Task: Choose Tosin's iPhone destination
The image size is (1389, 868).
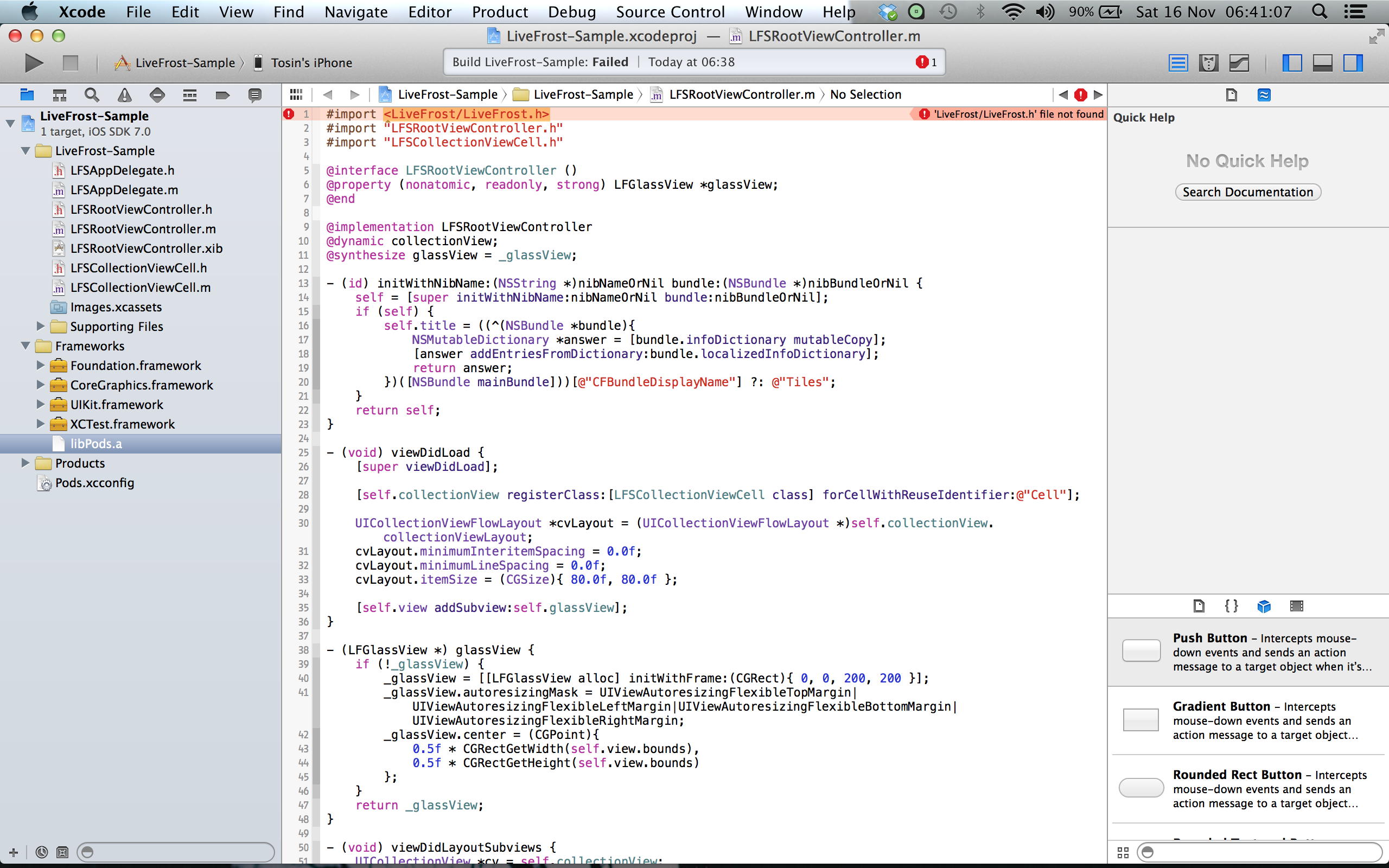Action: click(303, 62)
